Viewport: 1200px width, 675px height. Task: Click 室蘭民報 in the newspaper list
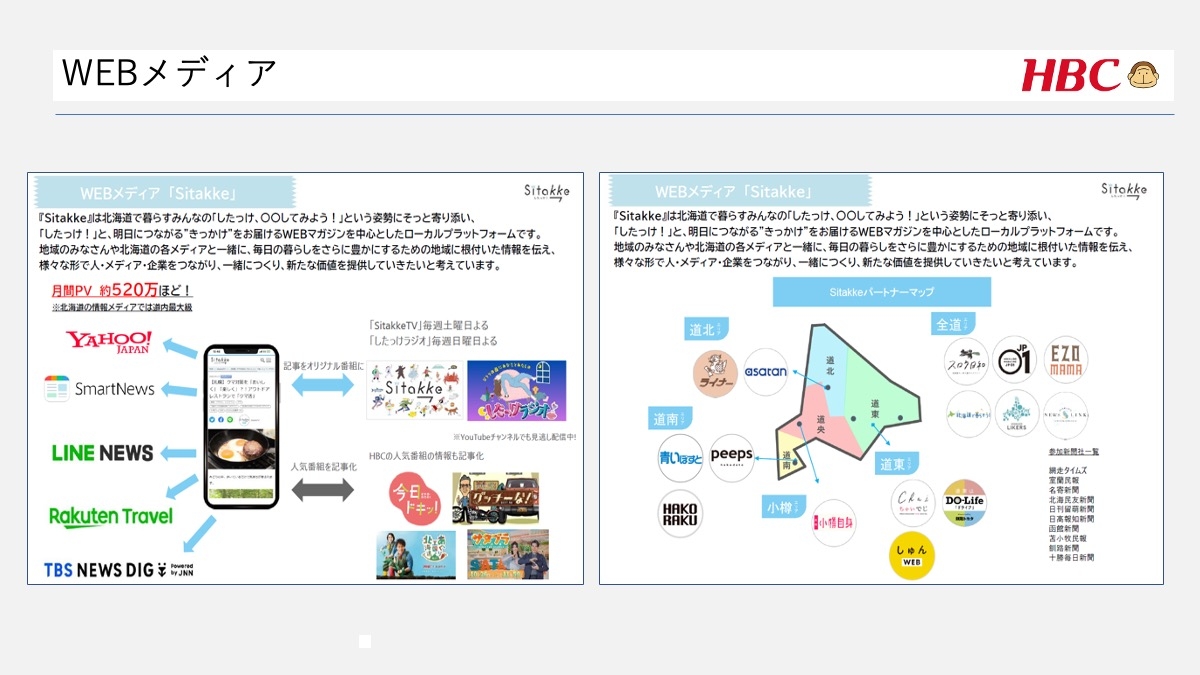[x=1064, y=480]
